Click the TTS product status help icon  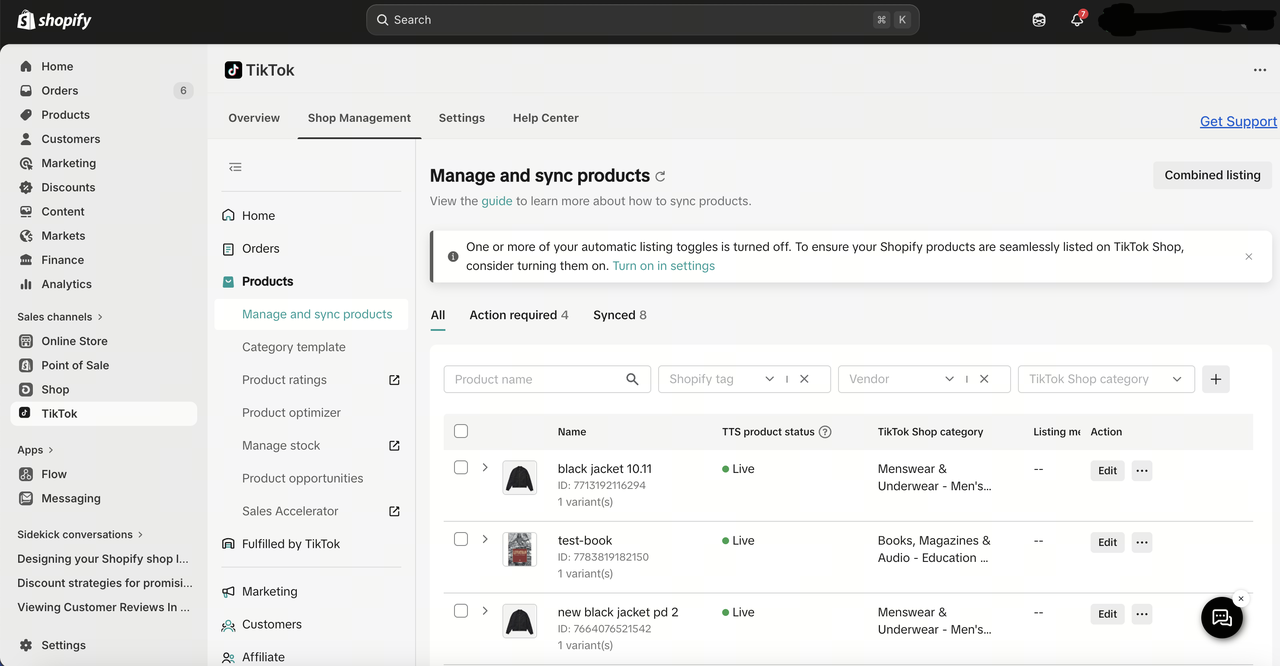pyautogui.click(x=825, y=432)
